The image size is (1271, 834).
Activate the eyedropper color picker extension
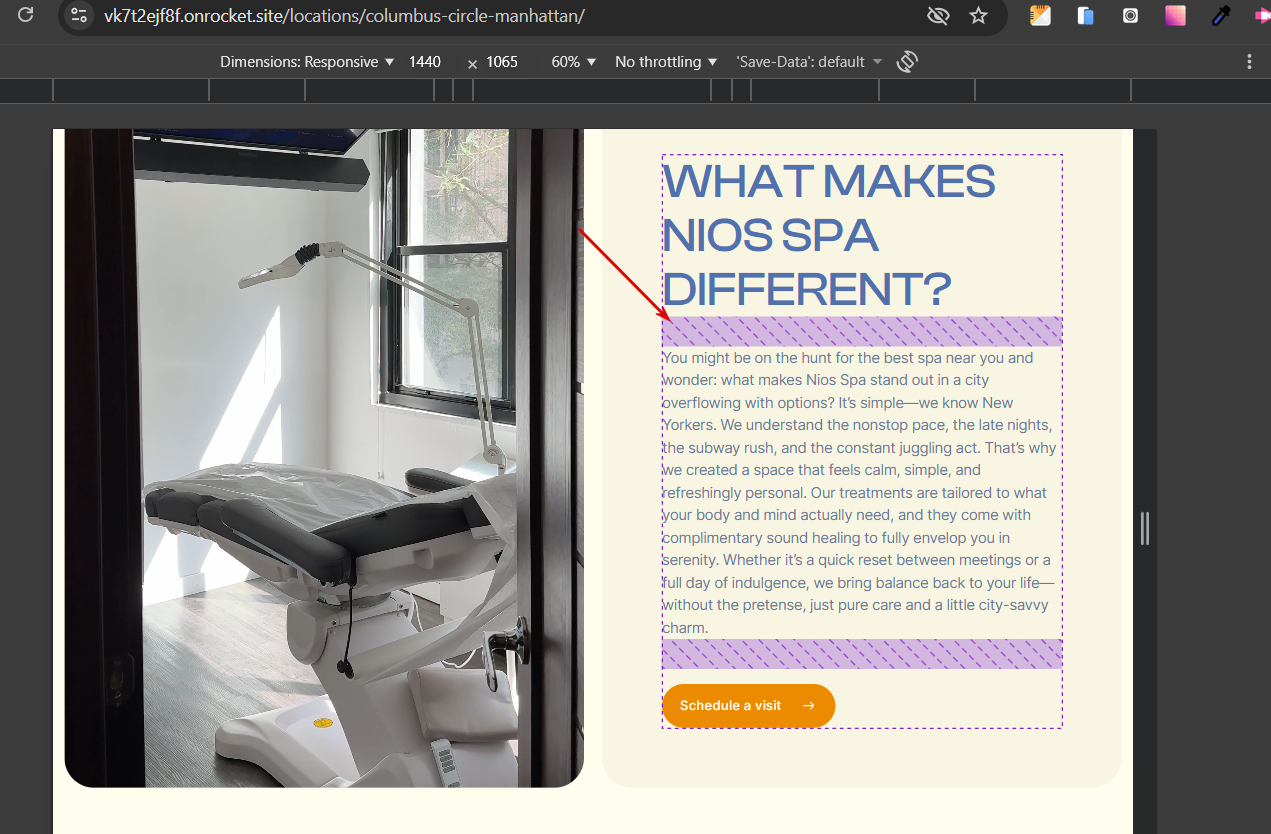click(x=1220, y=15)
